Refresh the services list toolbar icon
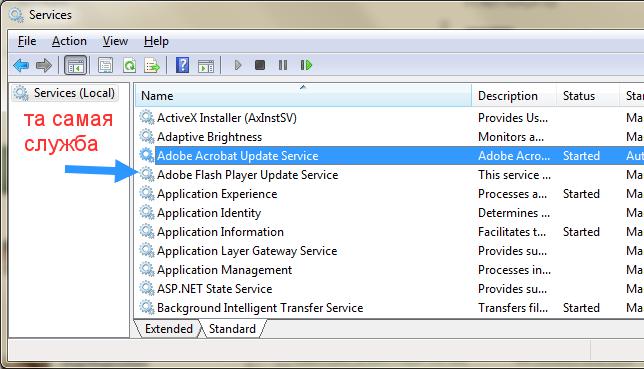Viewport: 644px width, 369px height. click(129, 65)
